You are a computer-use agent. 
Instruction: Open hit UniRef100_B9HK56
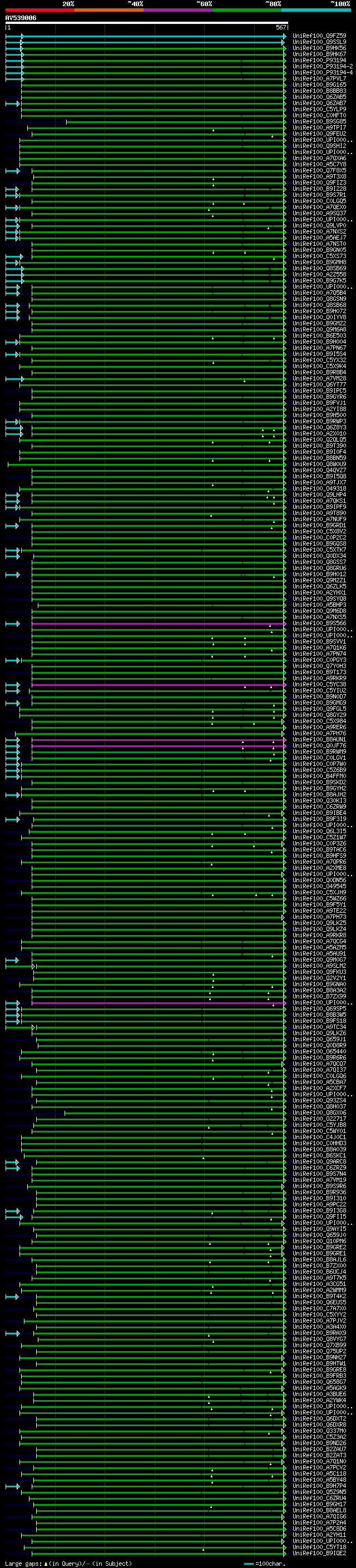(x=319, y=48)
